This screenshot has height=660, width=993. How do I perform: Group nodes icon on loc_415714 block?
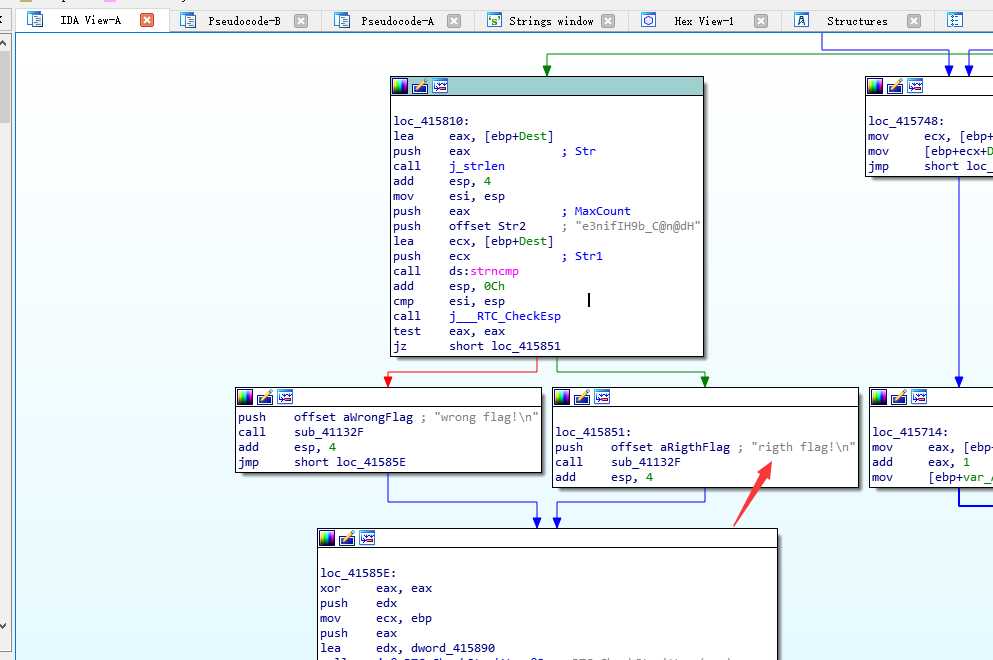point(920,397)
